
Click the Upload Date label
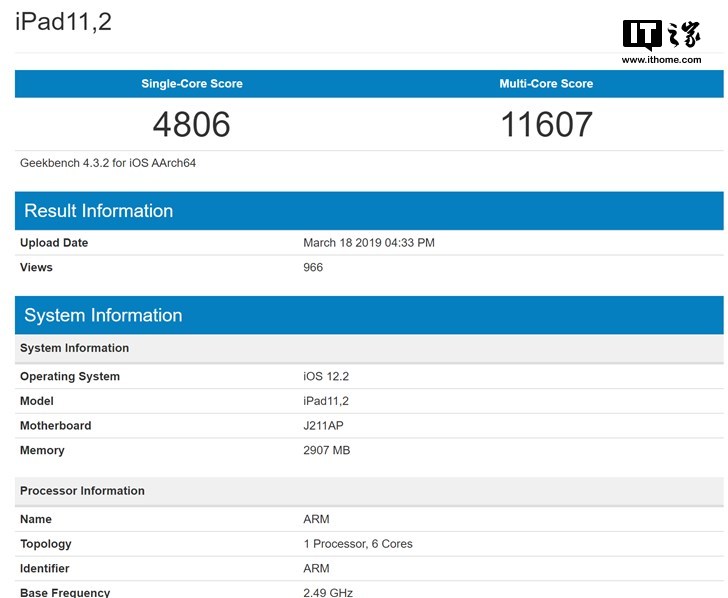pyautogui.click(x=54, y=243)
